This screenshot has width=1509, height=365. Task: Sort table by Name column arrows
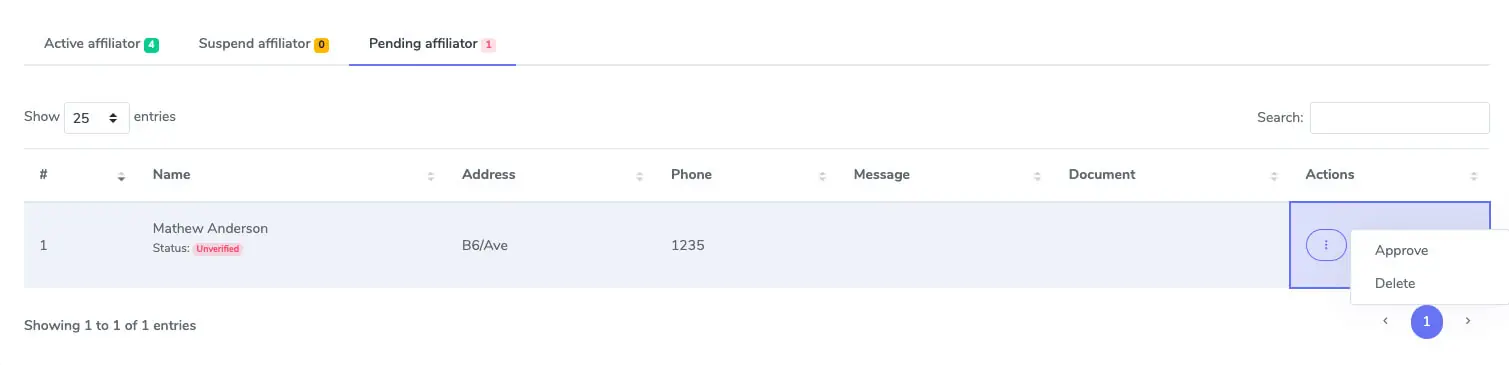(x=431, y=176)
